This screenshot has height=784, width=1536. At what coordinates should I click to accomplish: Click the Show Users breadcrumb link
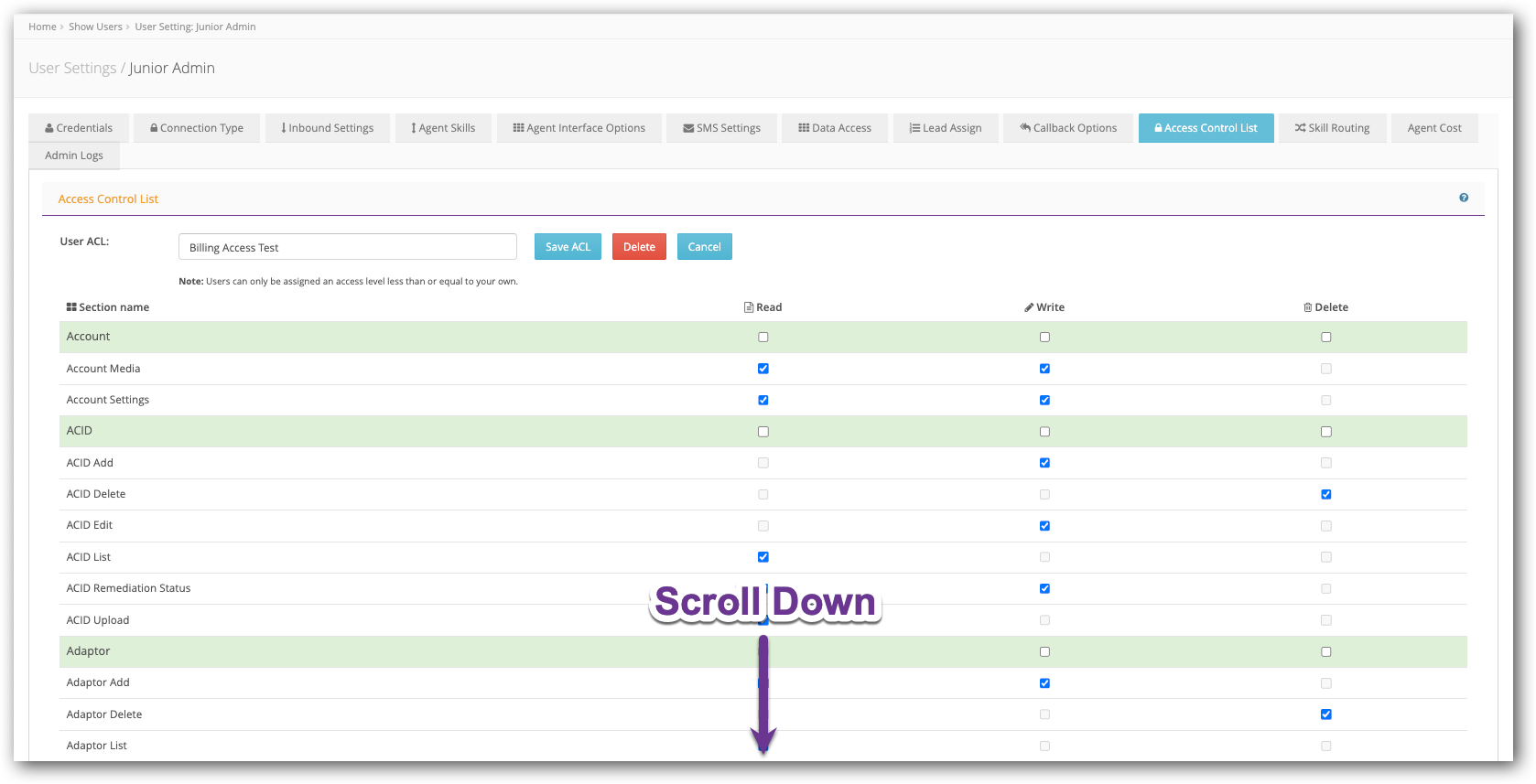[95, 27]
